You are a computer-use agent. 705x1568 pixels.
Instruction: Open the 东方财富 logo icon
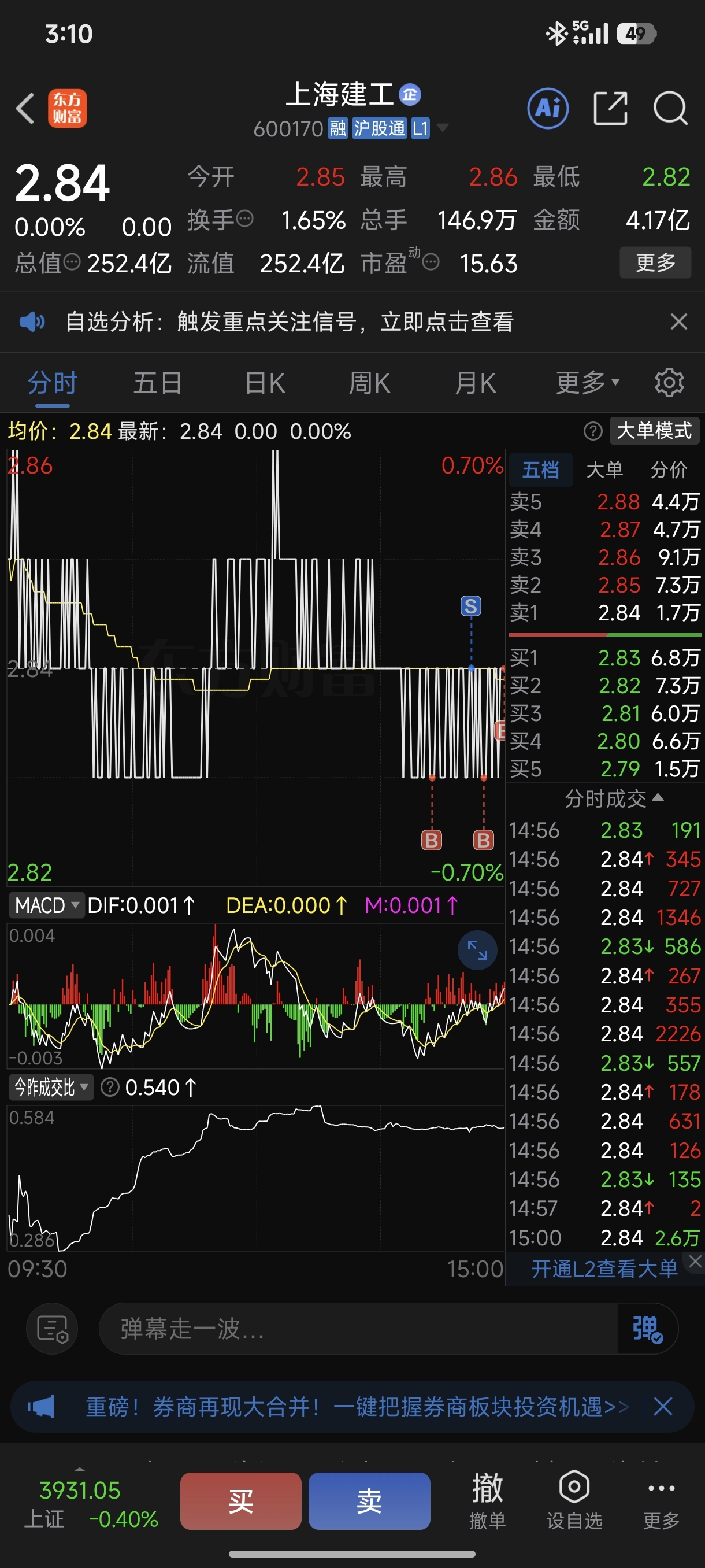(x=68, y=109)
